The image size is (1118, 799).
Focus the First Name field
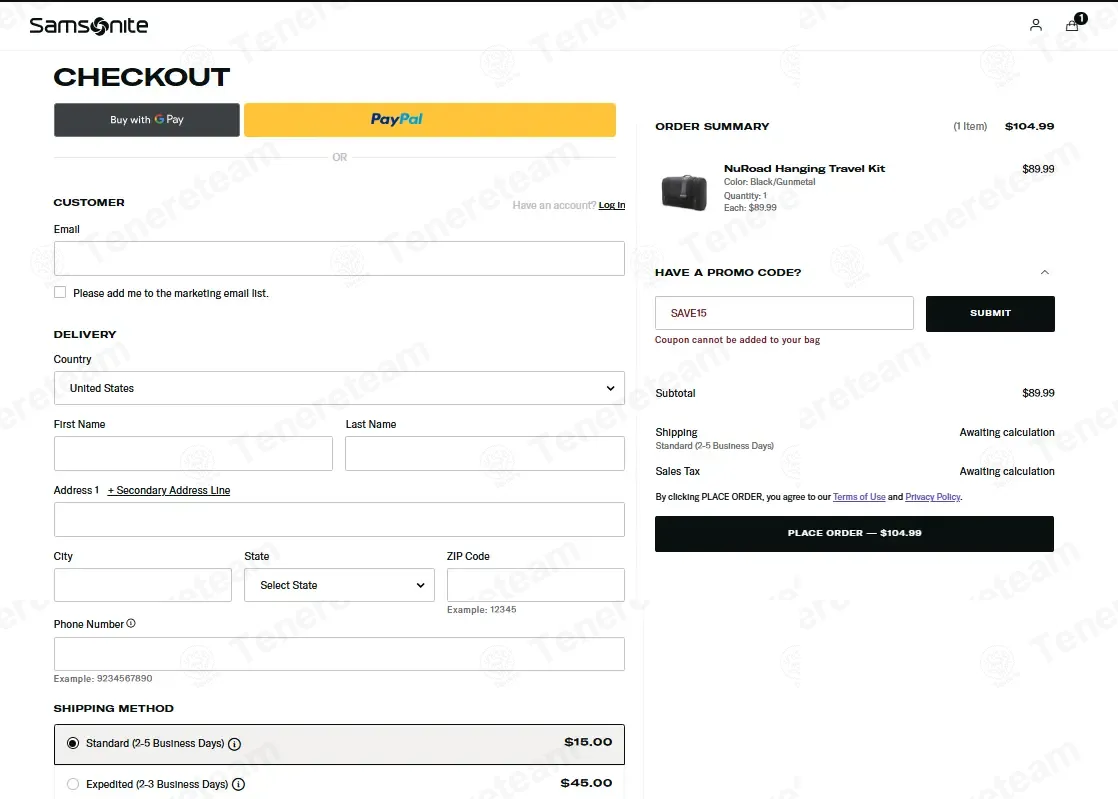click(x=193, y=453)
